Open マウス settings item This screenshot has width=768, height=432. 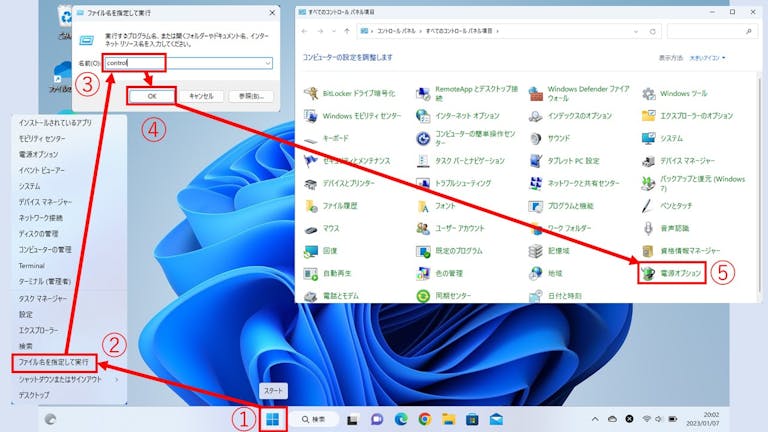[322, 228]
